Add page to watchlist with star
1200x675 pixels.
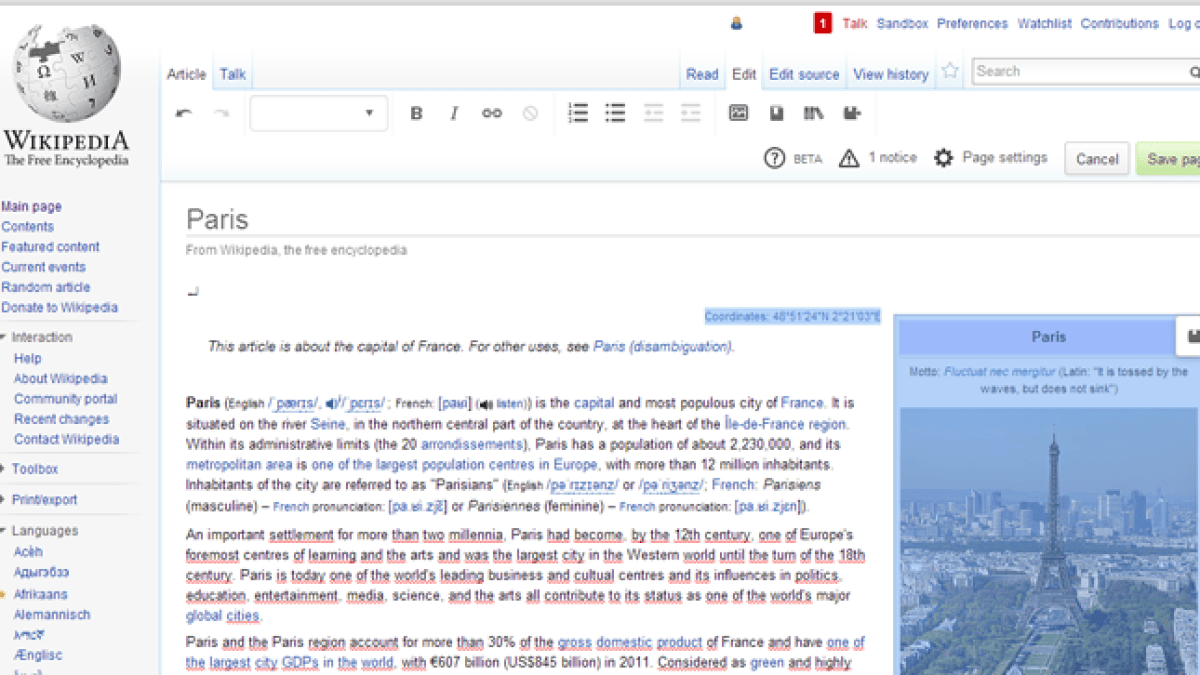(950, 71)
